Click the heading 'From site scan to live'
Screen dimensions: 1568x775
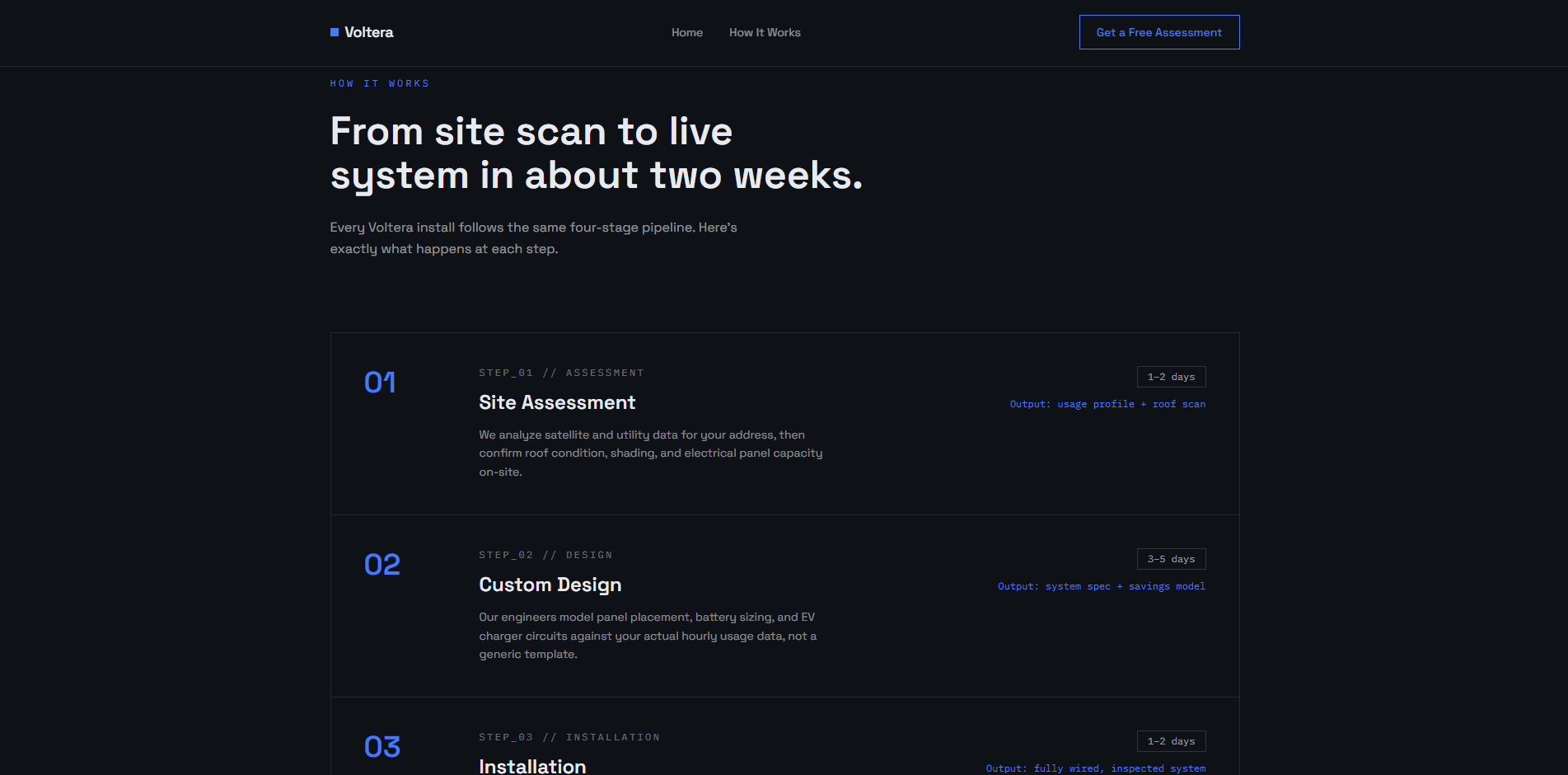531,131
